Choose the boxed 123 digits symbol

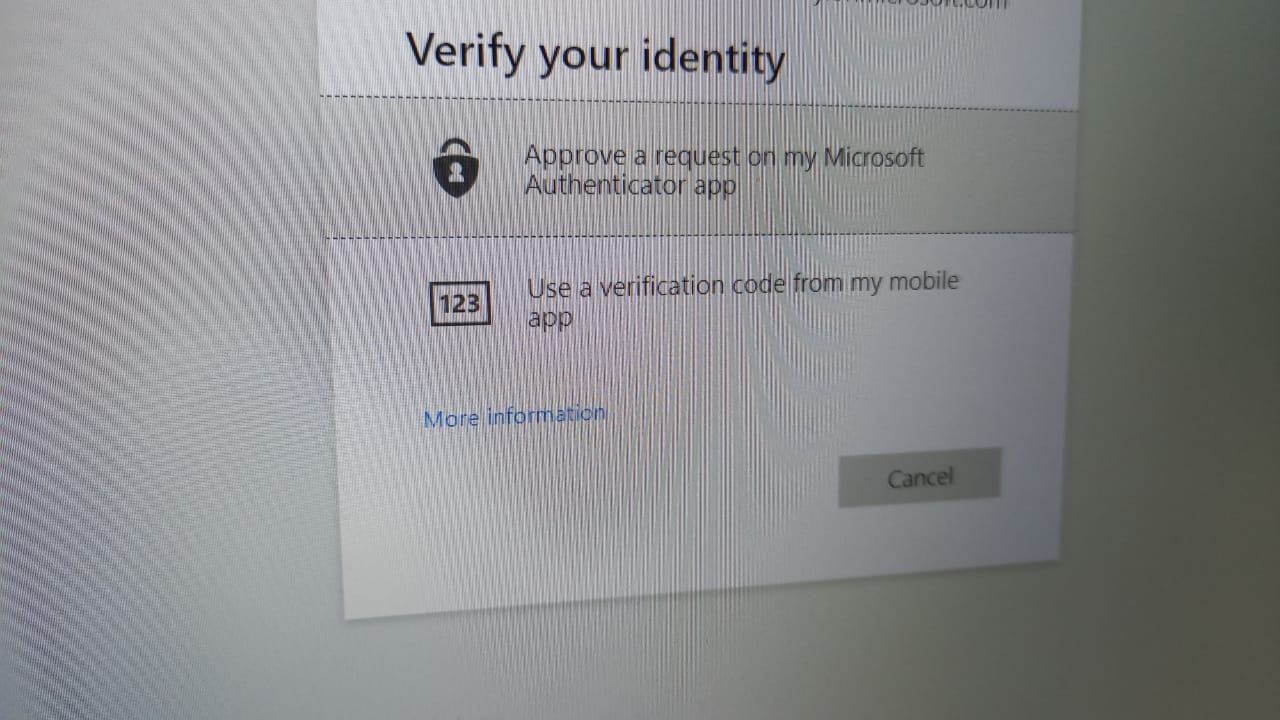[460, 303]
